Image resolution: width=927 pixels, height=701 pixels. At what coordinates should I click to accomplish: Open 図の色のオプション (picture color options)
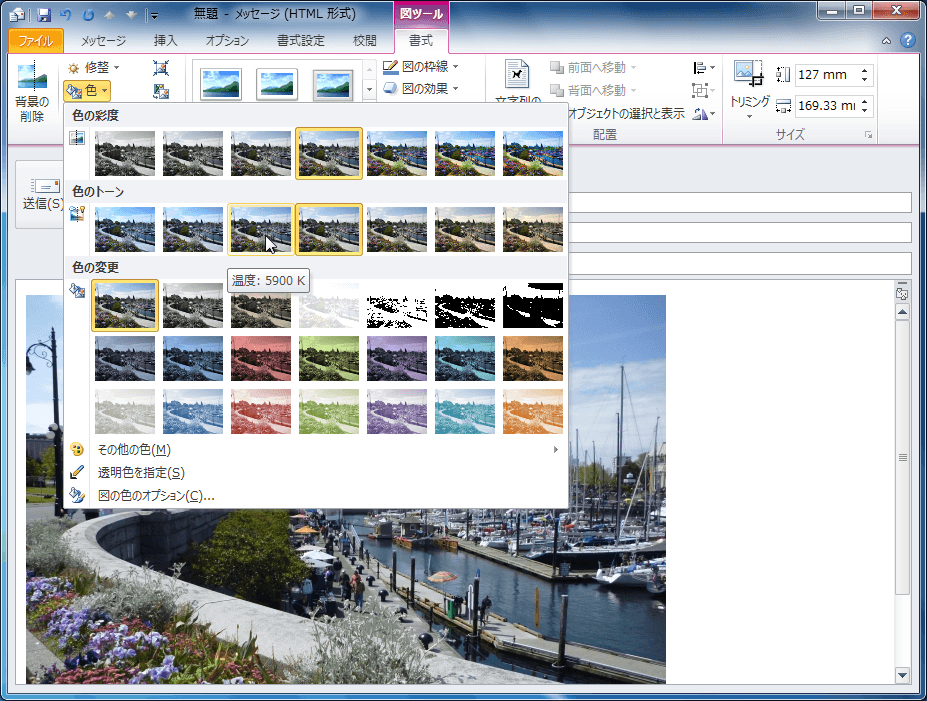coord(155,495)
